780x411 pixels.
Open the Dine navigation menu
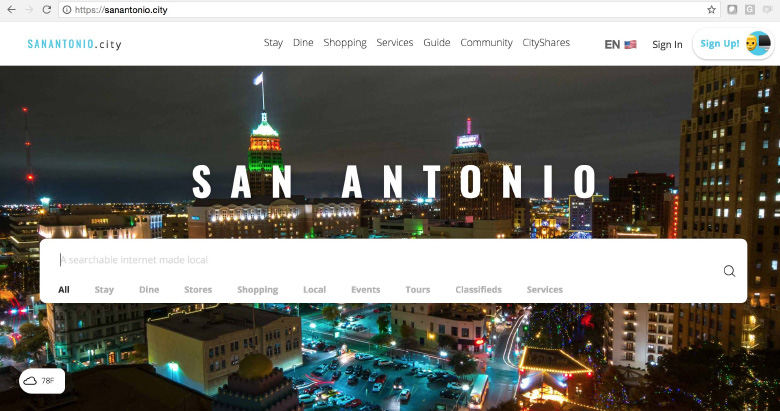click(x=303, y=43)
